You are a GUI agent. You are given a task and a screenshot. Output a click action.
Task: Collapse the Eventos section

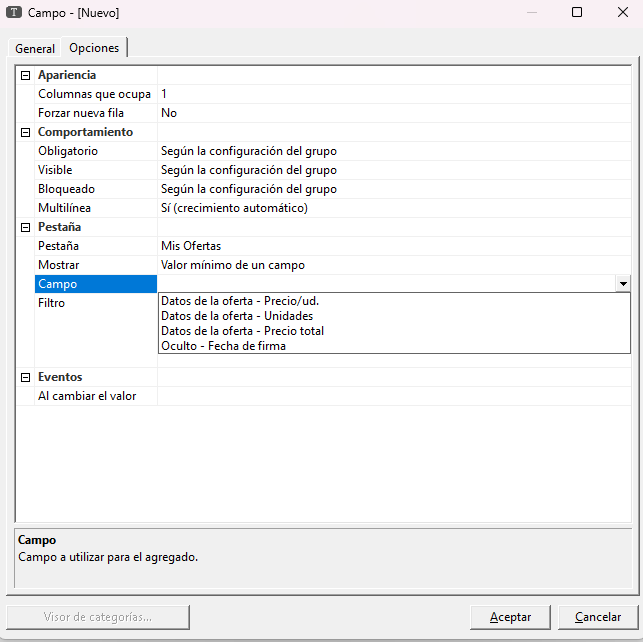pyautogui.click(x=25, y=377)
